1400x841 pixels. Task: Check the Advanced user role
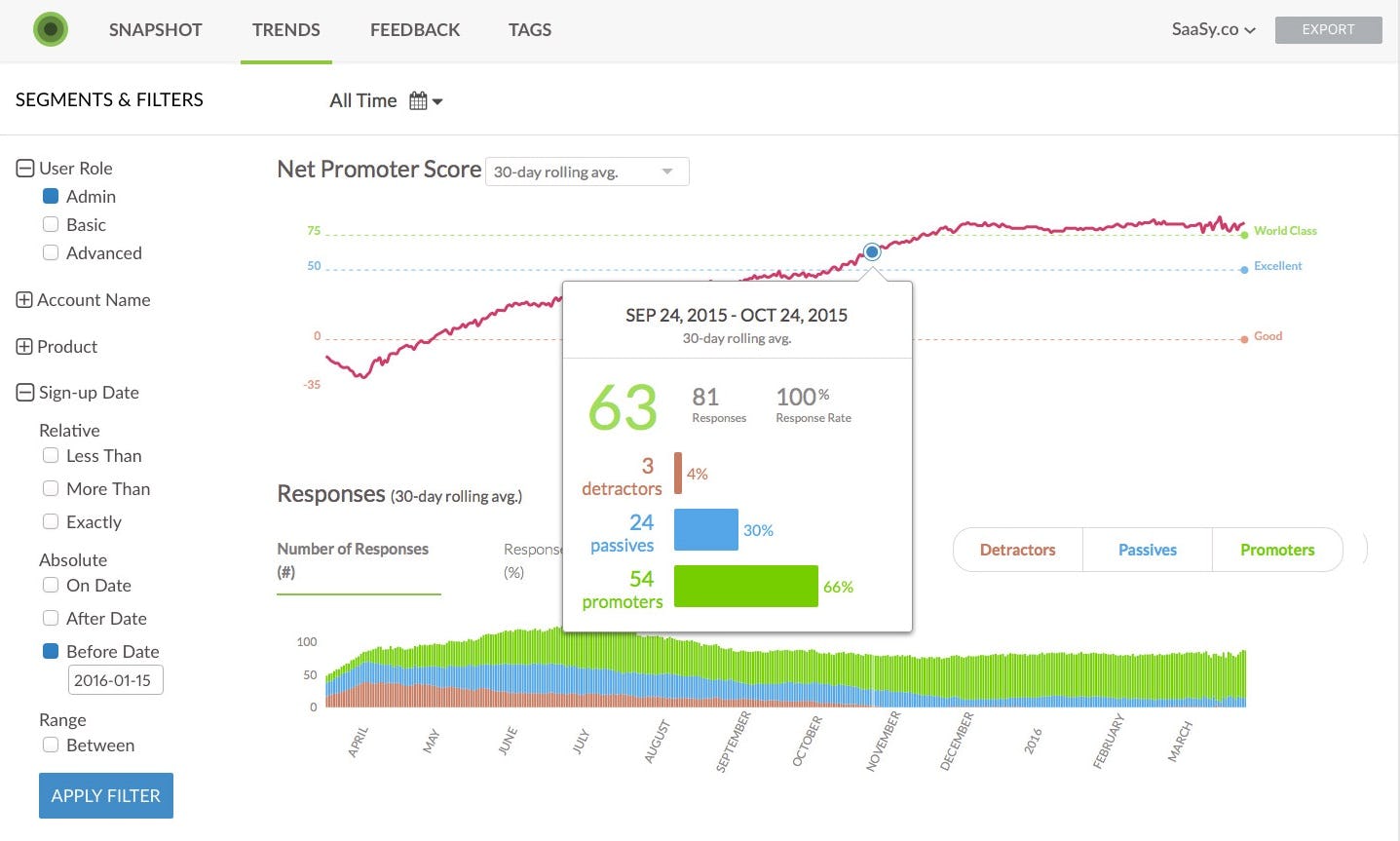point(51,252)
